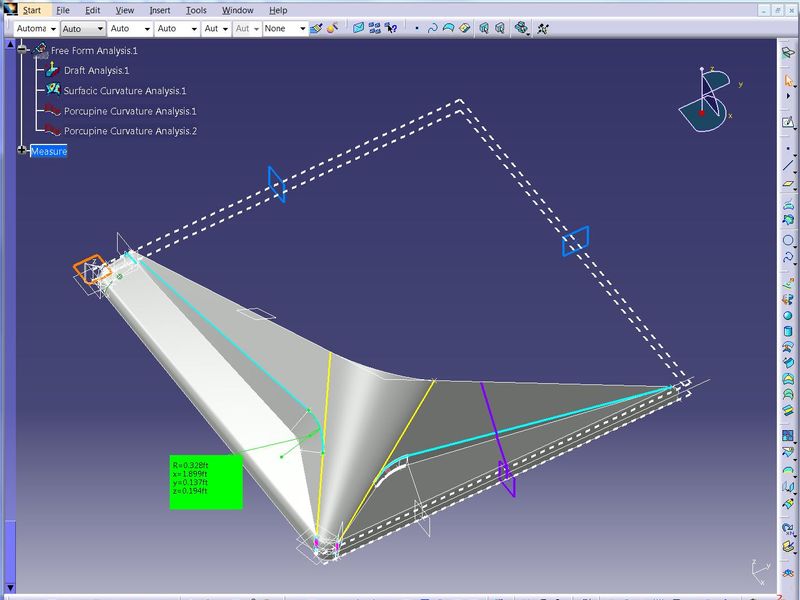Select the yellow Plane tool in right toolbar
This screenshot has height=600, width=800.
(x=789, y=184)
